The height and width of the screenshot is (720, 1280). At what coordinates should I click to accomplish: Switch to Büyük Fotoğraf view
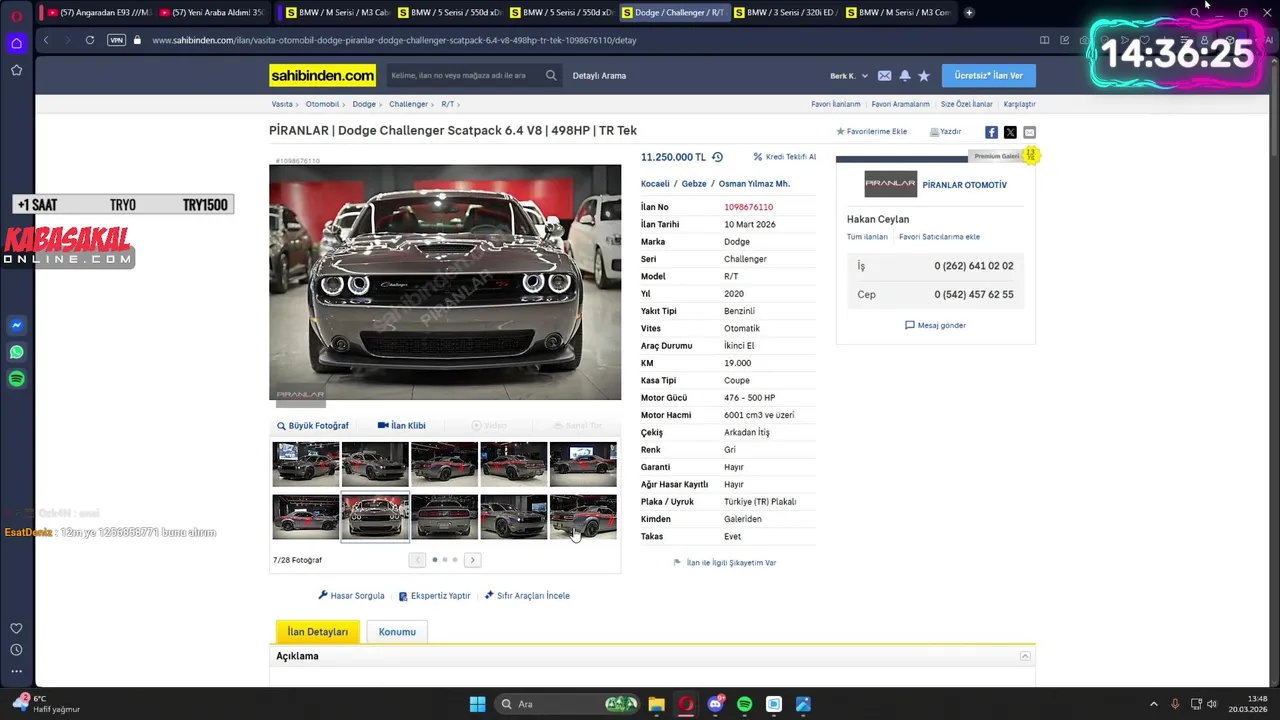312,426
